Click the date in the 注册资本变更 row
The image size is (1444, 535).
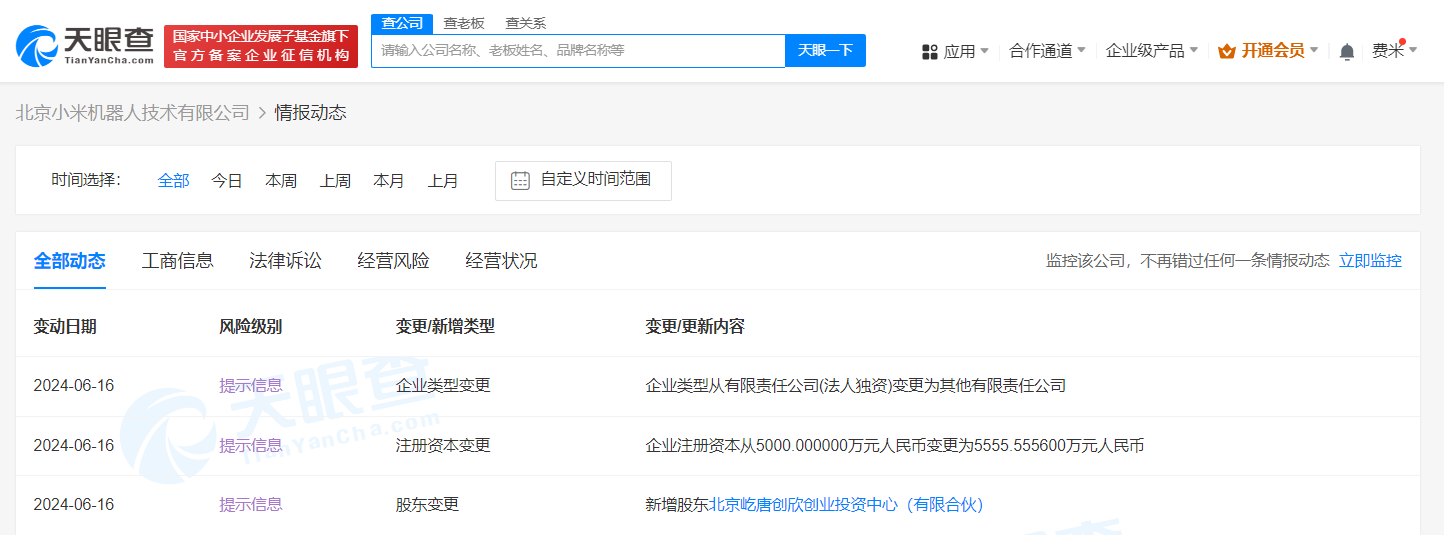(x=74, y=446)
